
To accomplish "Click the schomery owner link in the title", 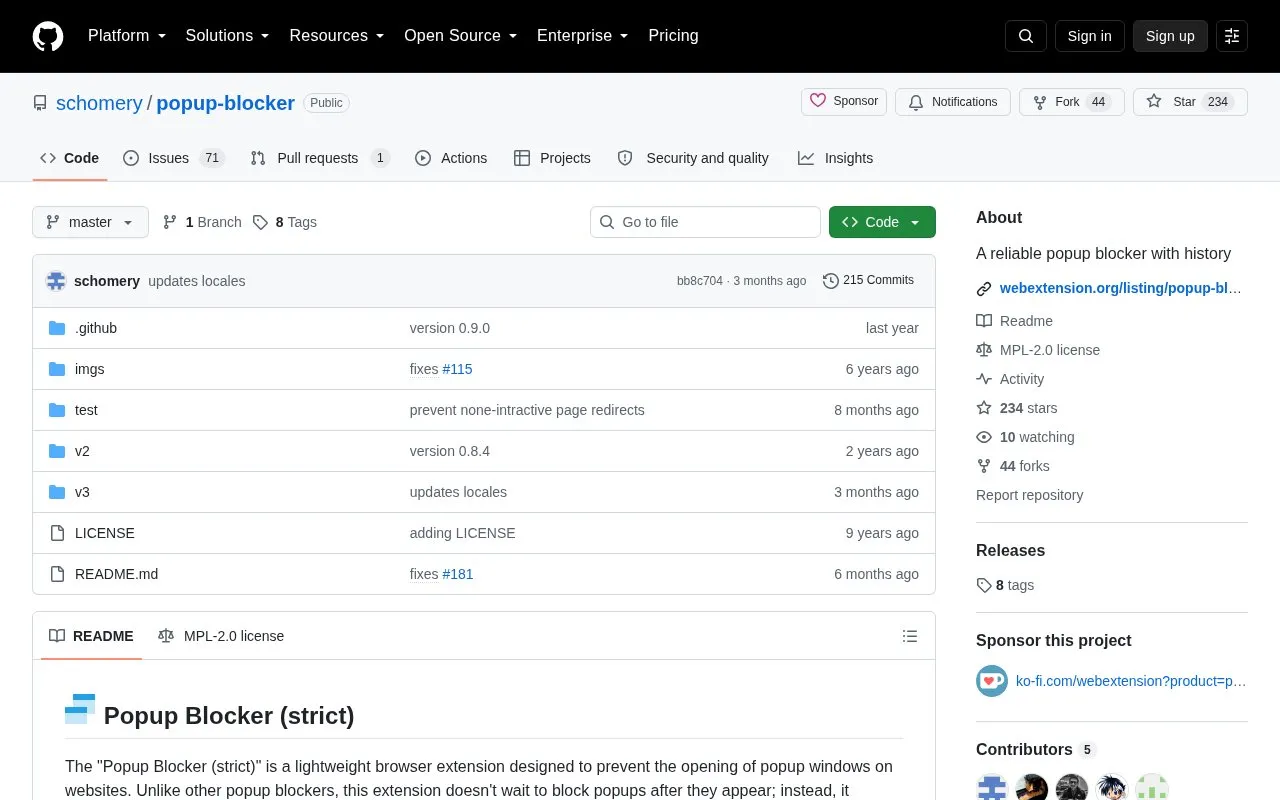I will click(x=99, y=103).
